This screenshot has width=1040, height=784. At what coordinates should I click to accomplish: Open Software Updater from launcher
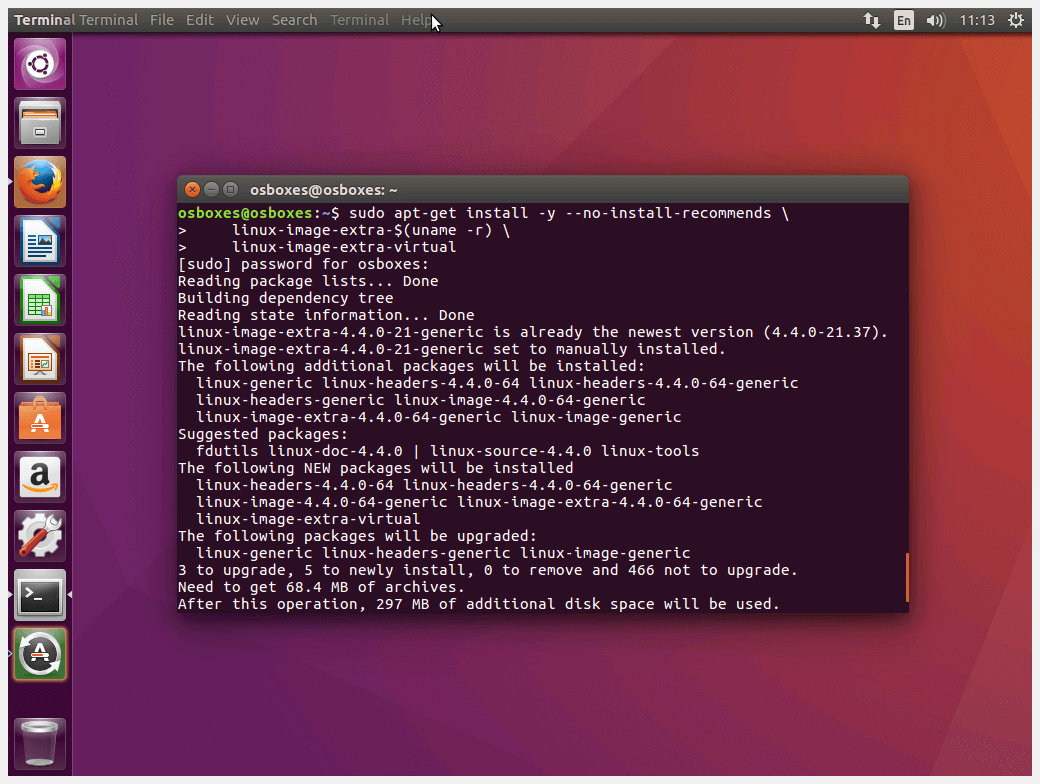coord(40,655)
